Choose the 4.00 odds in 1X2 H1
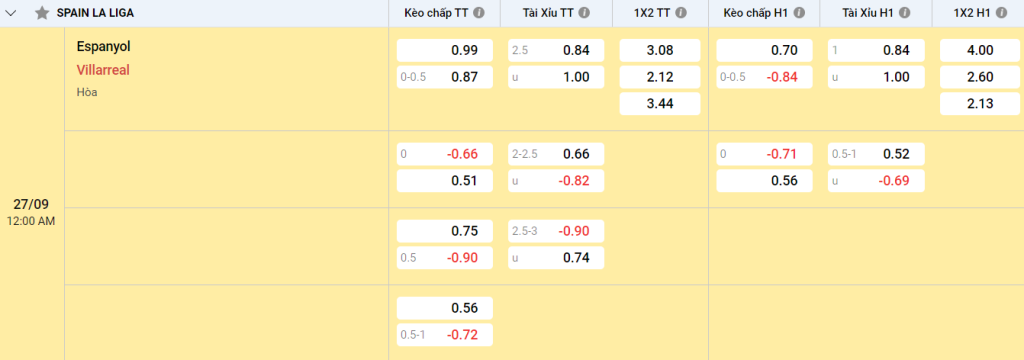1024x360 pixels. coord(980,50)
